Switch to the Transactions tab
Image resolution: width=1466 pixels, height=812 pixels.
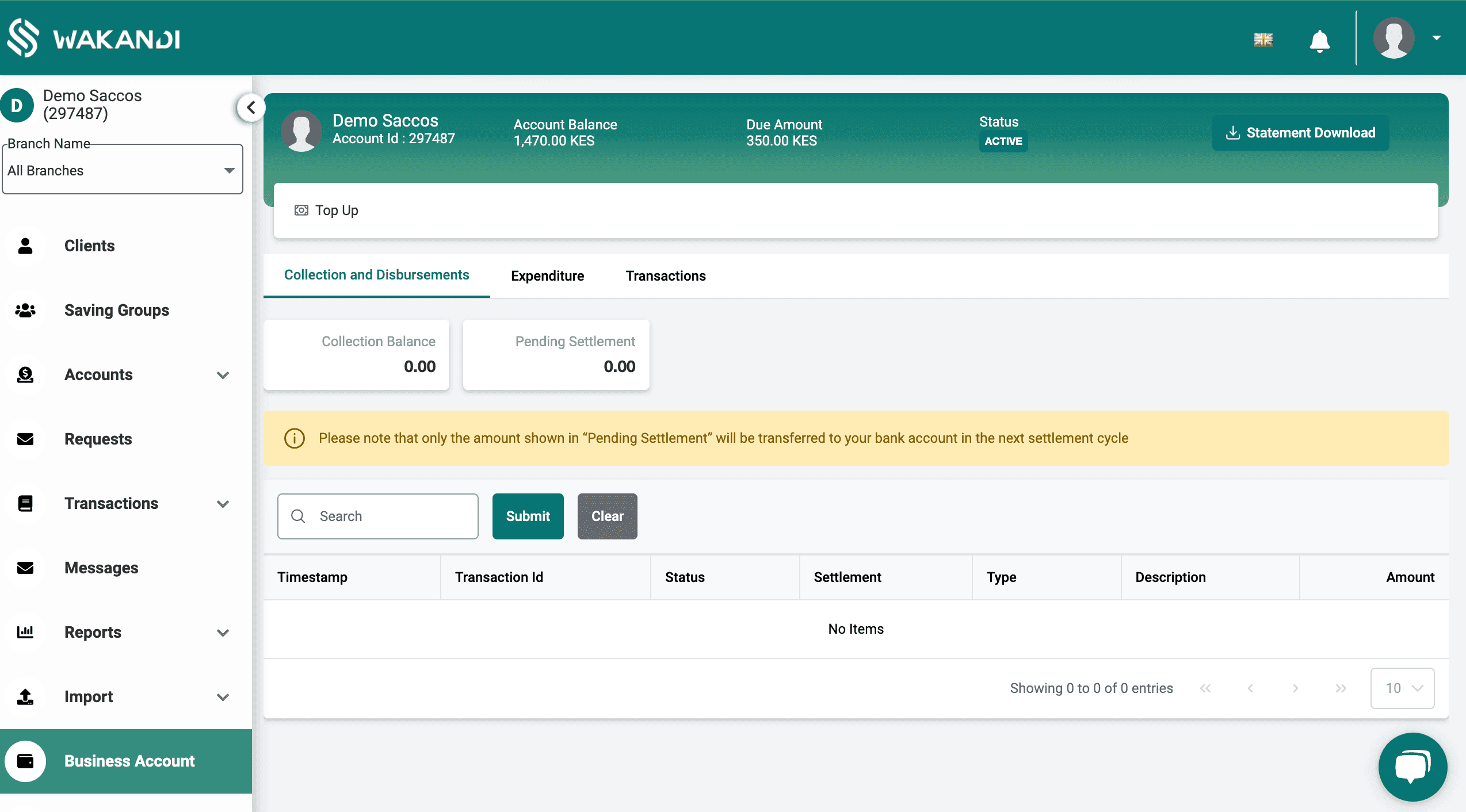(666, 276)
